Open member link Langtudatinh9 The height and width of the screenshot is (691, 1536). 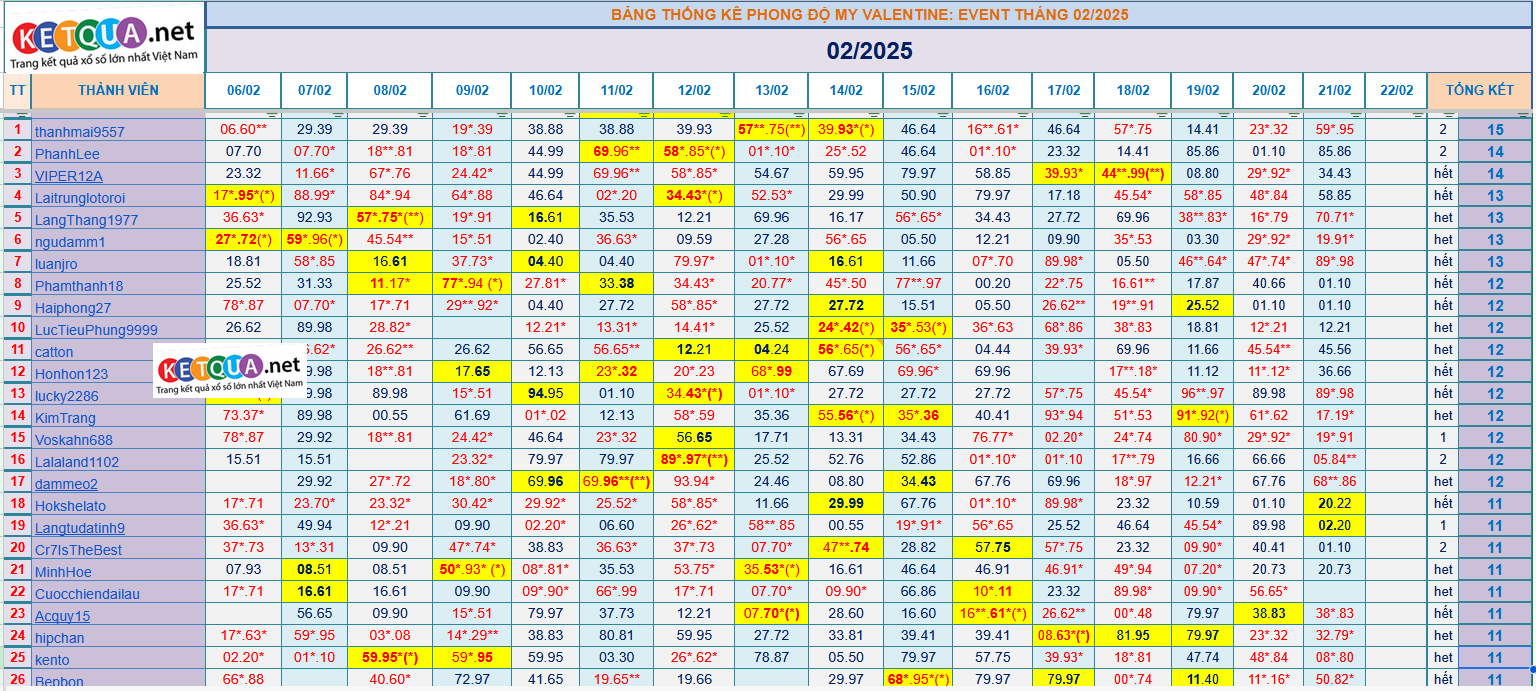(x=80, y=528)
